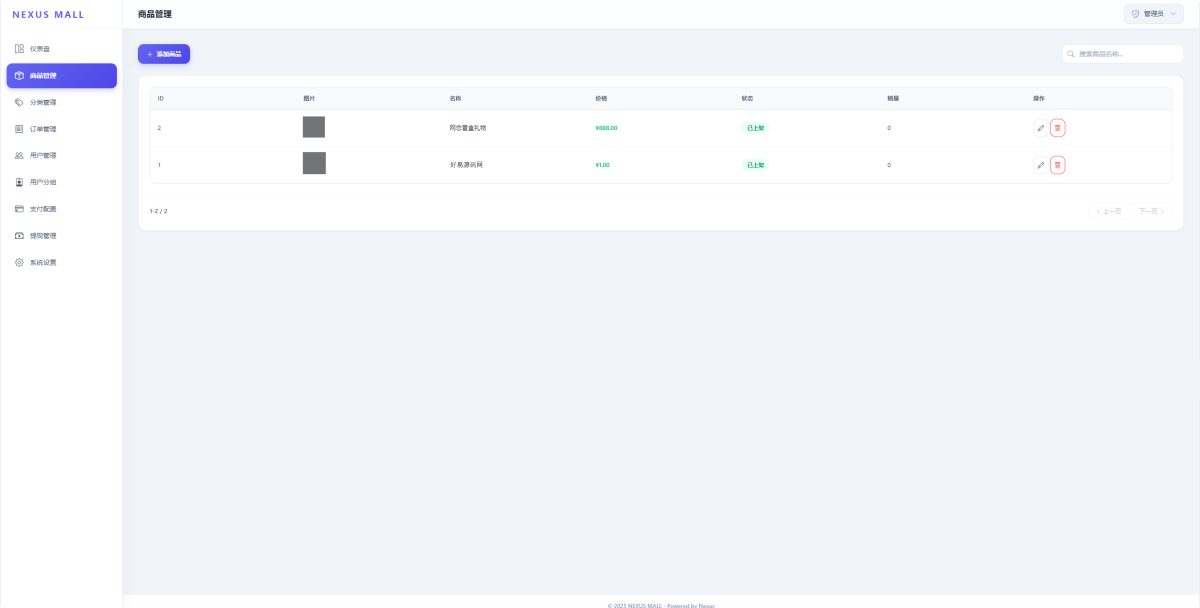Click the cube icon for 商品管理
This screenshot has height=608, width=1200.
19,76
